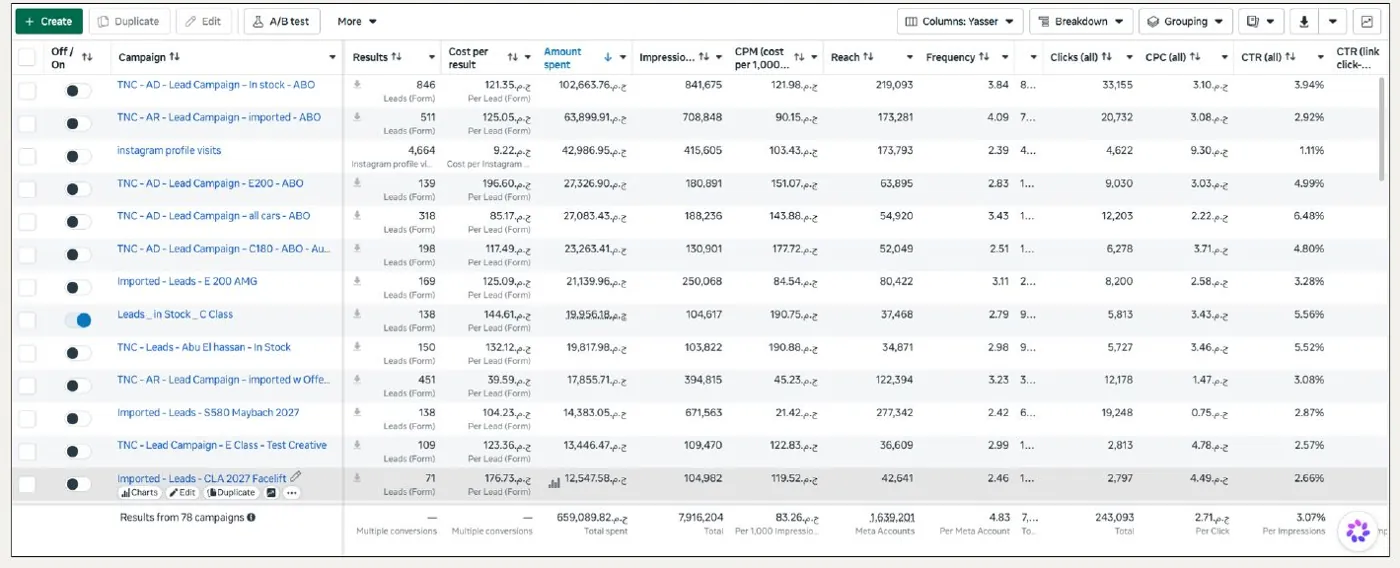Check box for Abu El hassan - In Stock row

click(27, 353)
